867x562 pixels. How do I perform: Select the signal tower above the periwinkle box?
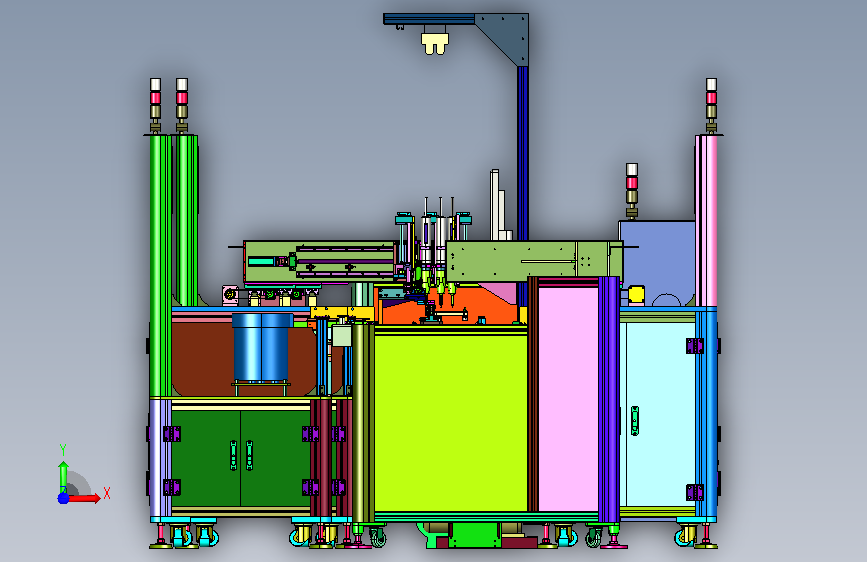pos(631,190)
